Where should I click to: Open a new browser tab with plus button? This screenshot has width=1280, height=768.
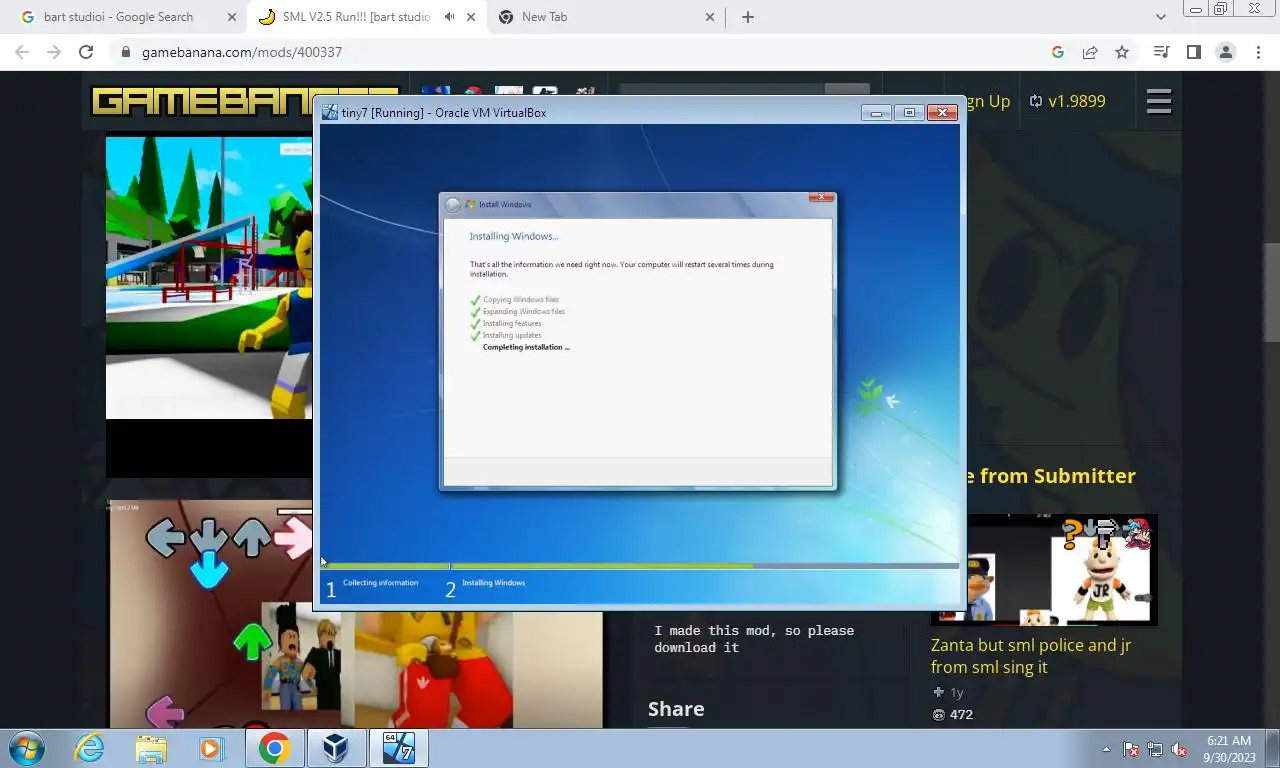pyautogui.click(x=747, y=17)
